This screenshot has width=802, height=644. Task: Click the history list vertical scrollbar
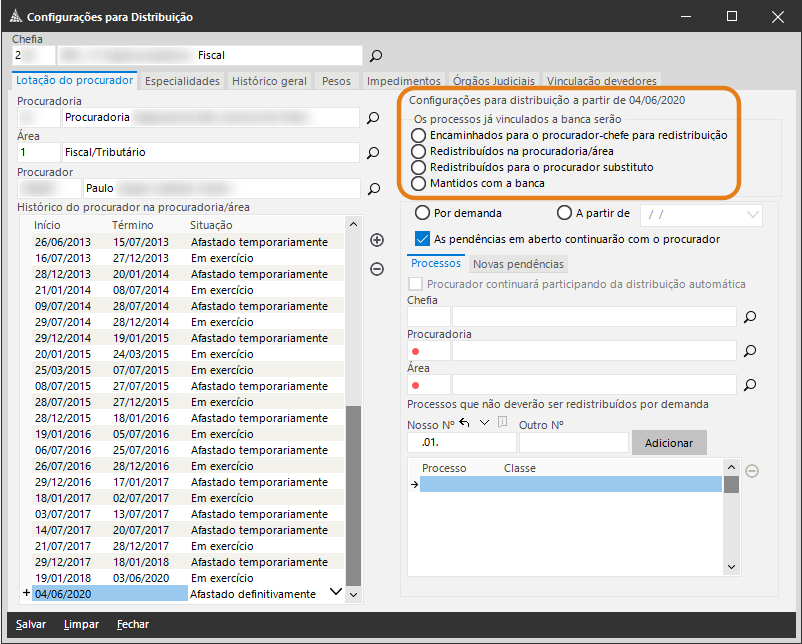pos(353,495)
